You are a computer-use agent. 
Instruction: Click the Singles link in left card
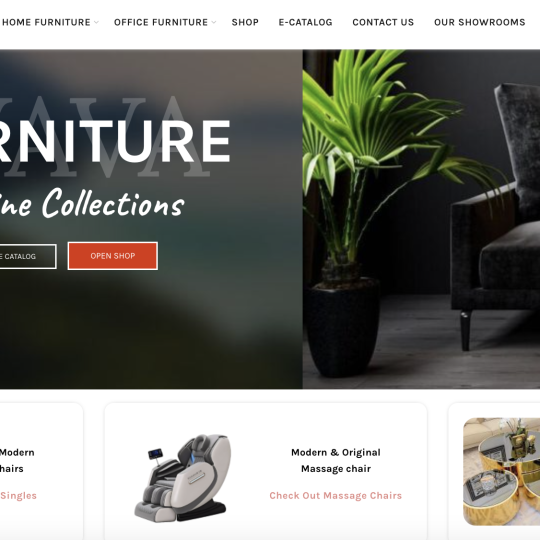click(18, 496)
